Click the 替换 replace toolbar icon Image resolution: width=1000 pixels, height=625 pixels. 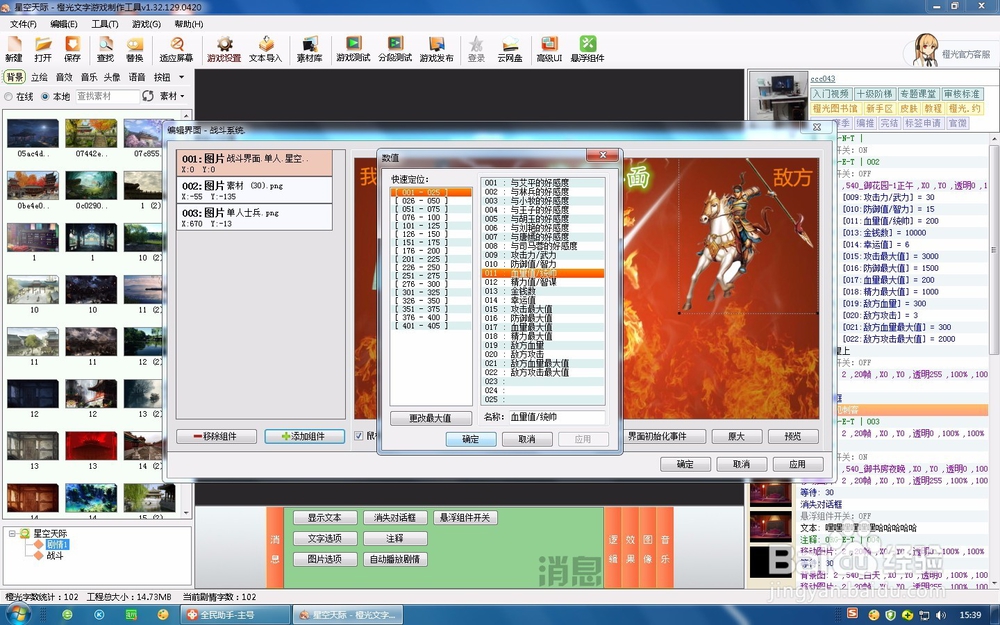tap(135, 49)
